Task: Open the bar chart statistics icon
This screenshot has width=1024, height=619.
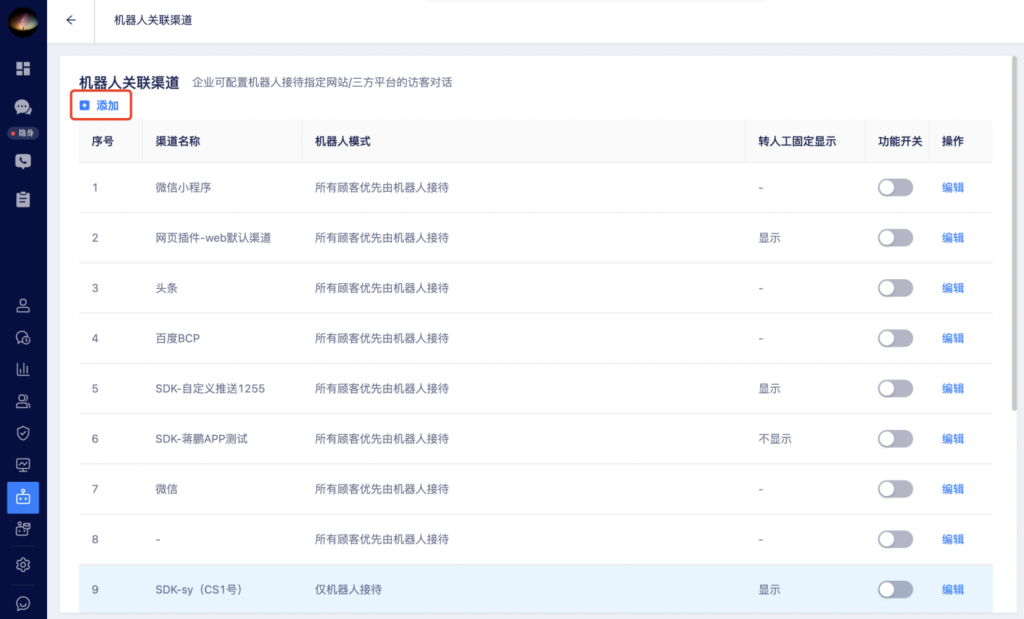Action: coord(23,369)
